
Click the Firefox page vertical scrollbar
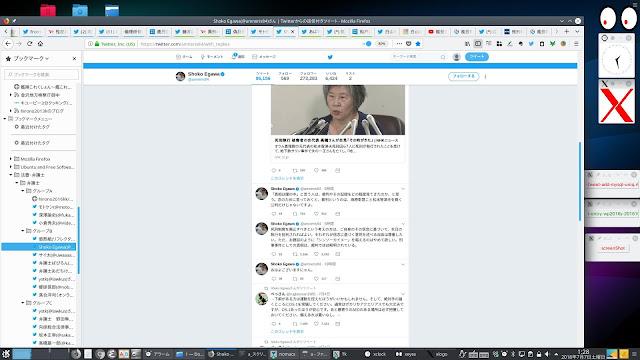580,181
